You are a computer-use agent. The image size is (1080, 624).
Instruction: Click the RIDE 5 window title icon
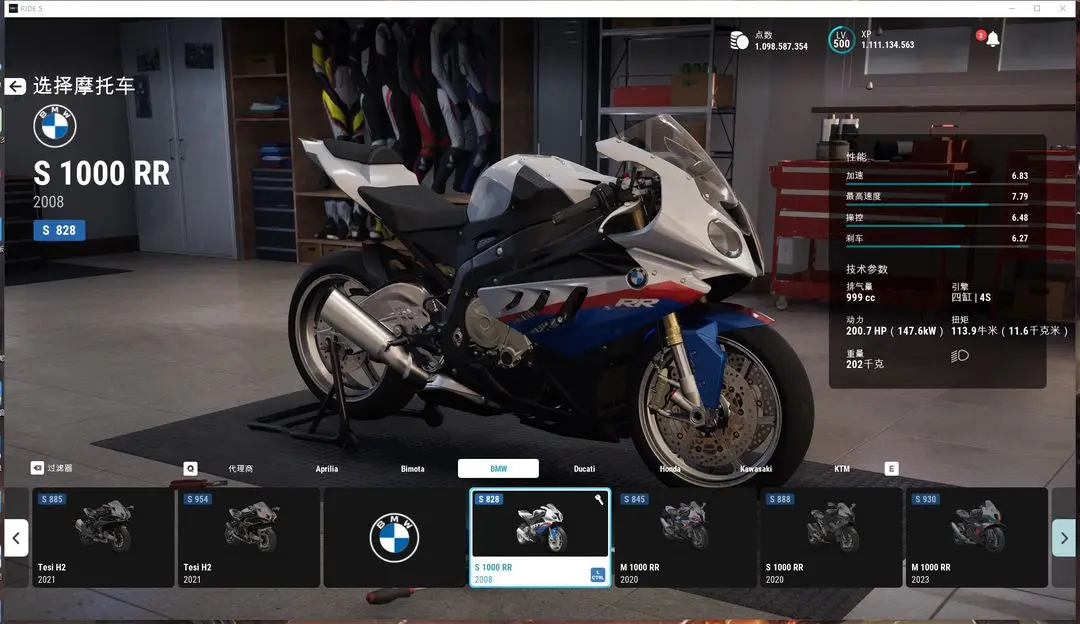(13, 8)
